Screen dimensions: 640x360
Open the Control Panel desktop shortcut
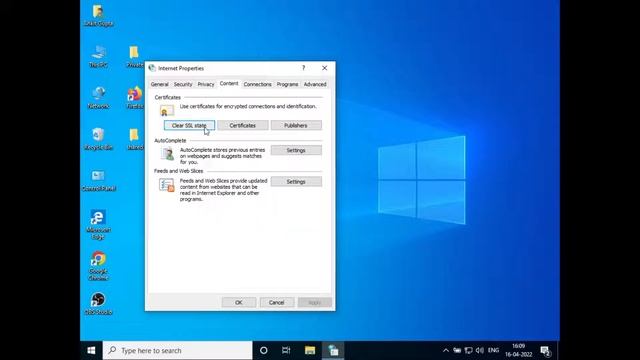coord(98,180)
